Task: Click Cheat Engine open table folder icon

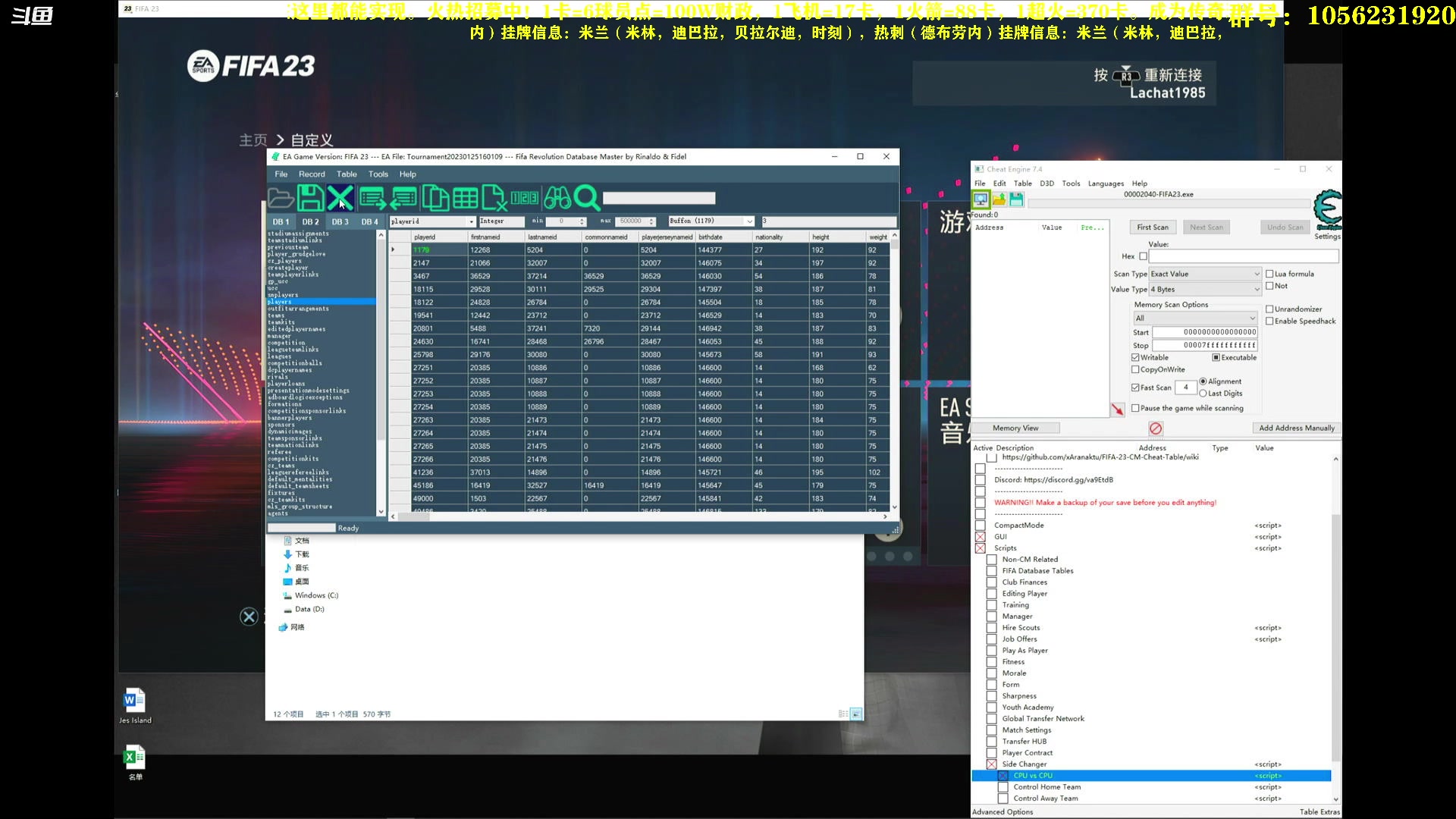Action: click(x=999, y=199)
